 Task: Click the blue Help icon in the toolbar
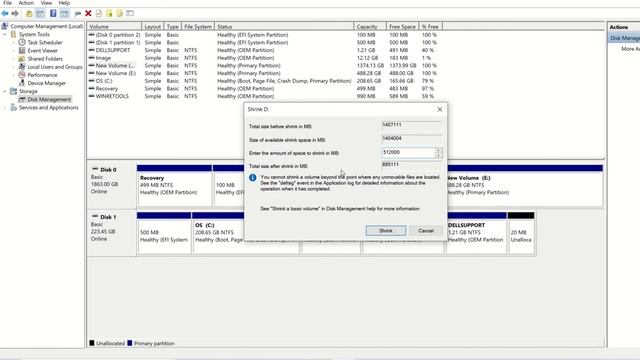click(53, 13)
